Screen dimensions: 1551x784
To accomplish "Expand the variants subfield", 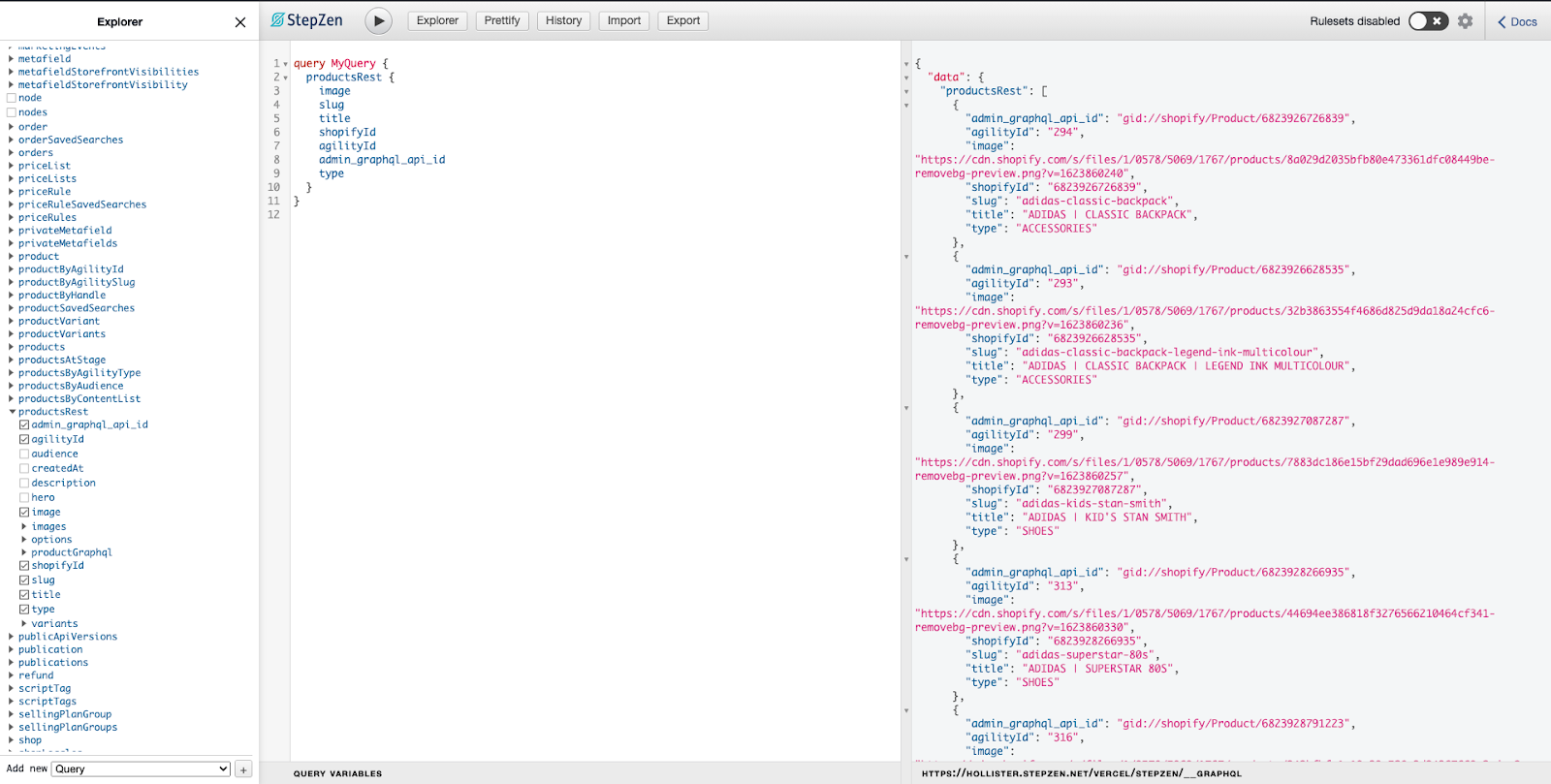I will pos(24,623).
